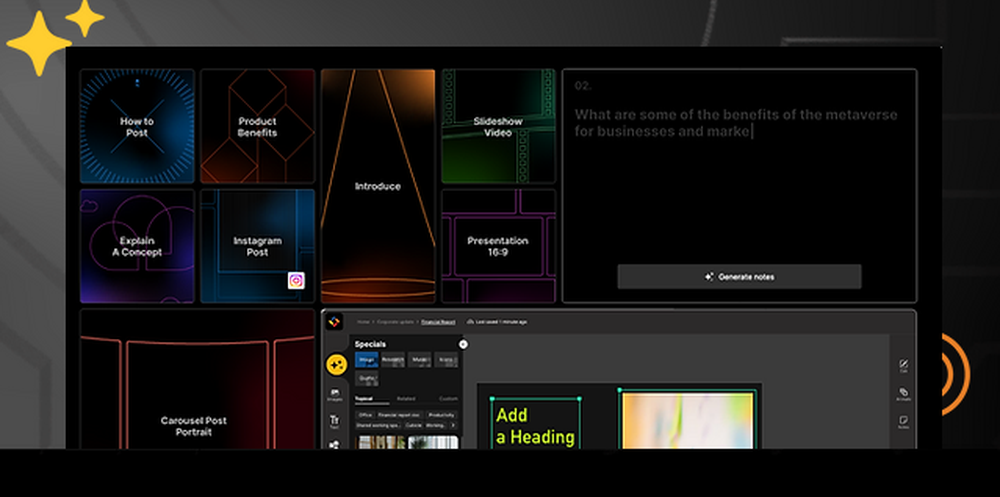
Task: Open the yellow Specials sparkle tool
Action: point(337,365)
